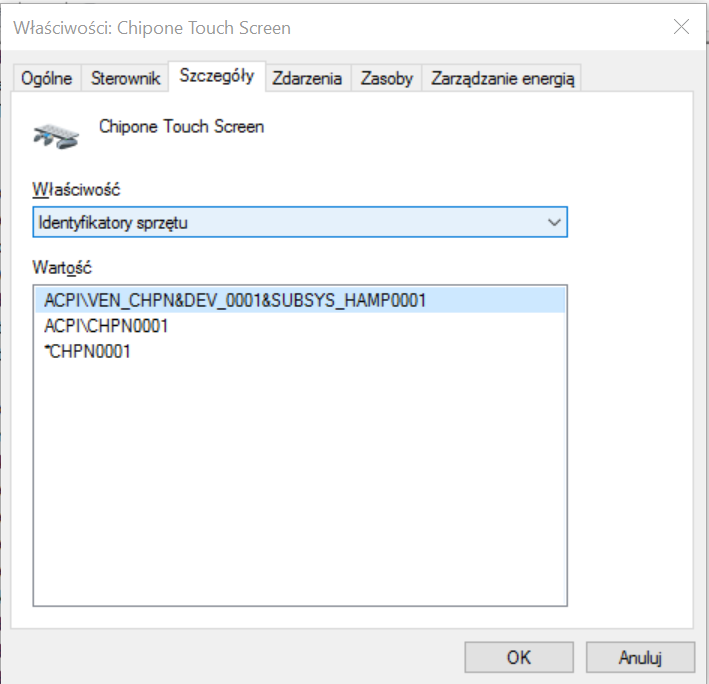Click the Anuluj button to cancel
Image resolution: width=709 pixels, height=684 pixels.
[640, 657]
